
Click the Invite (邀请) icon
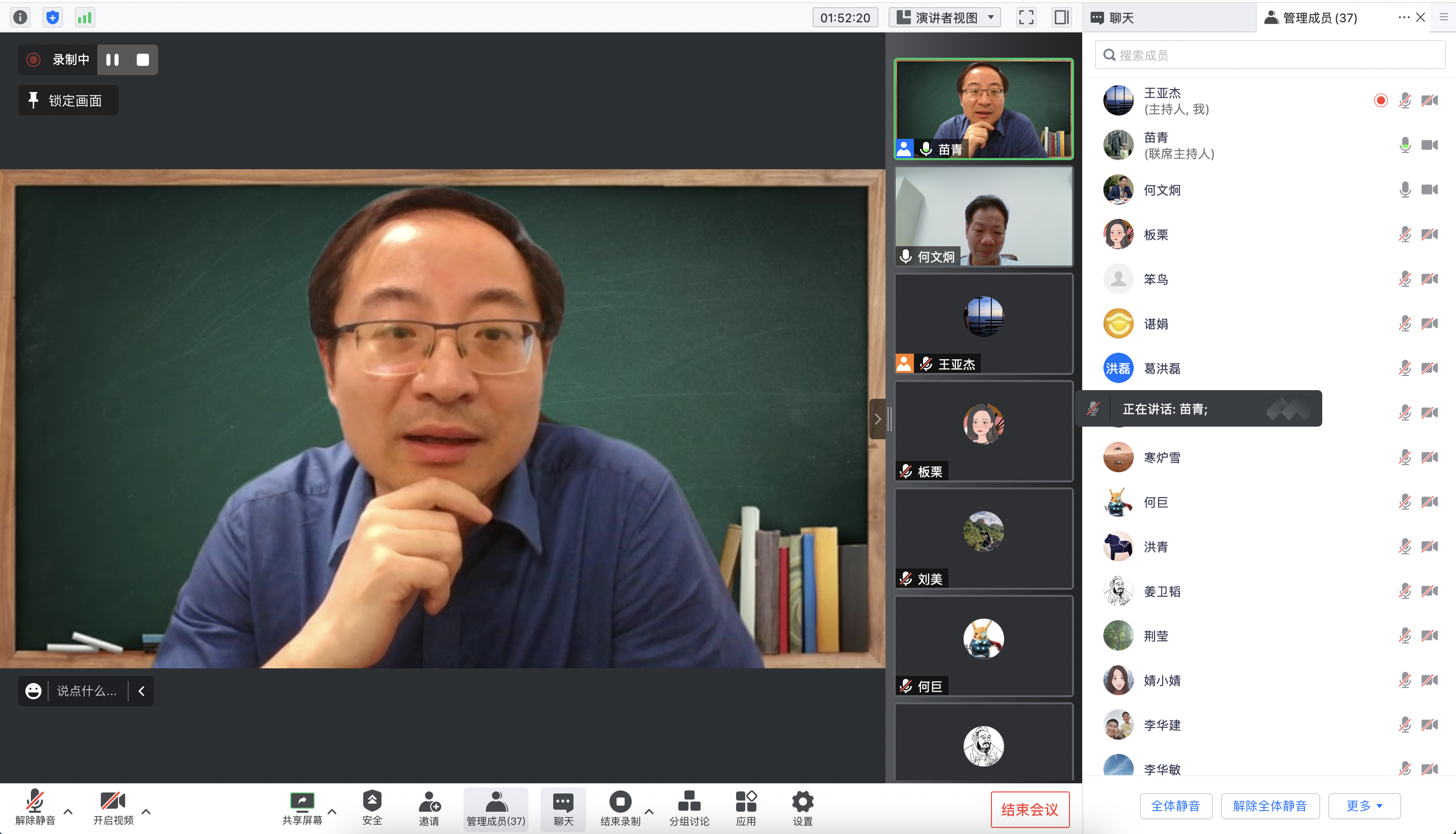[x=429, y=802]
